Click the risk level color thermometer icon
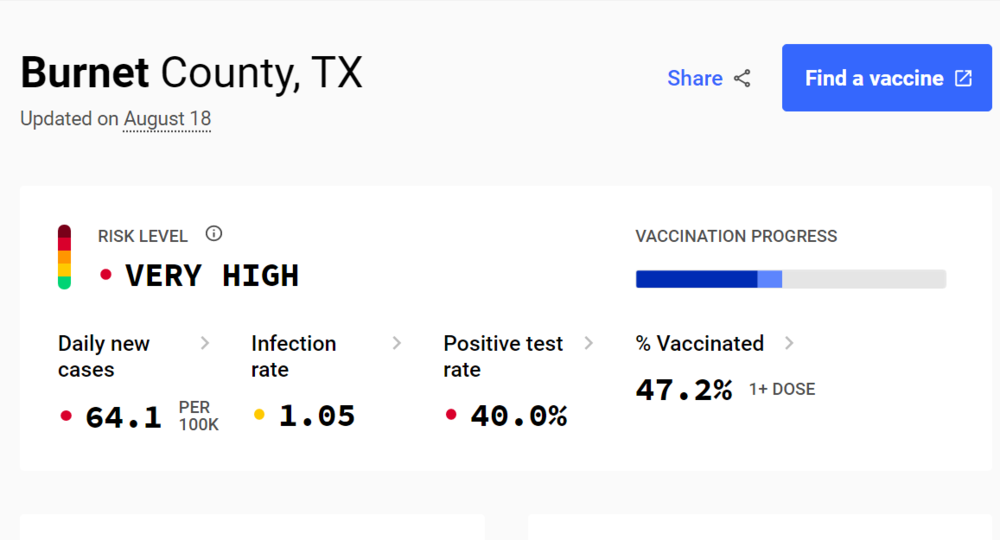The image size is (1000, 540). click(x=64, y=257)
